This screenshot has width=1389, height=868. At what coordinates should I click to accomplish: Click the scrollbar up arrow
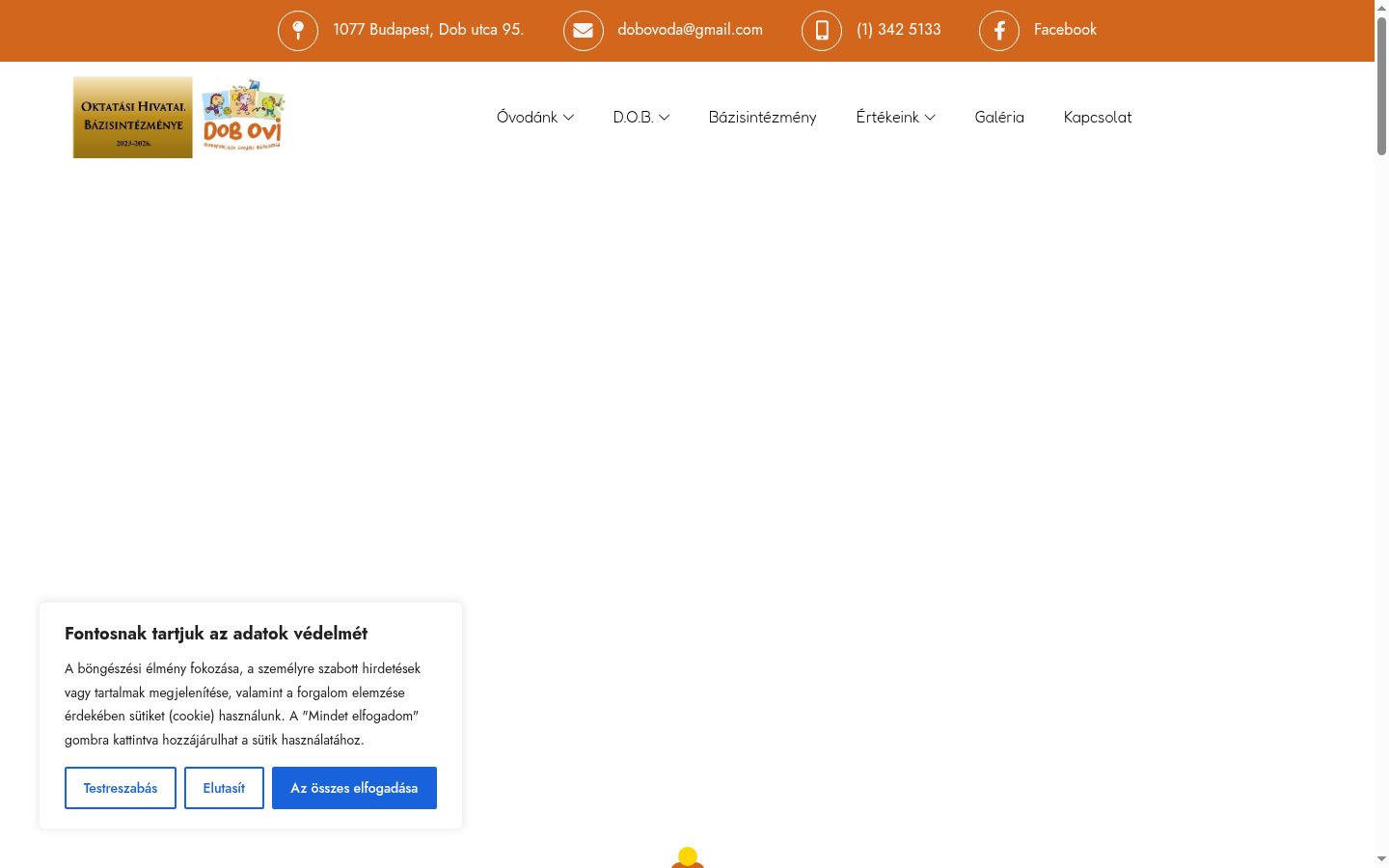click(x=1381, y=7)
